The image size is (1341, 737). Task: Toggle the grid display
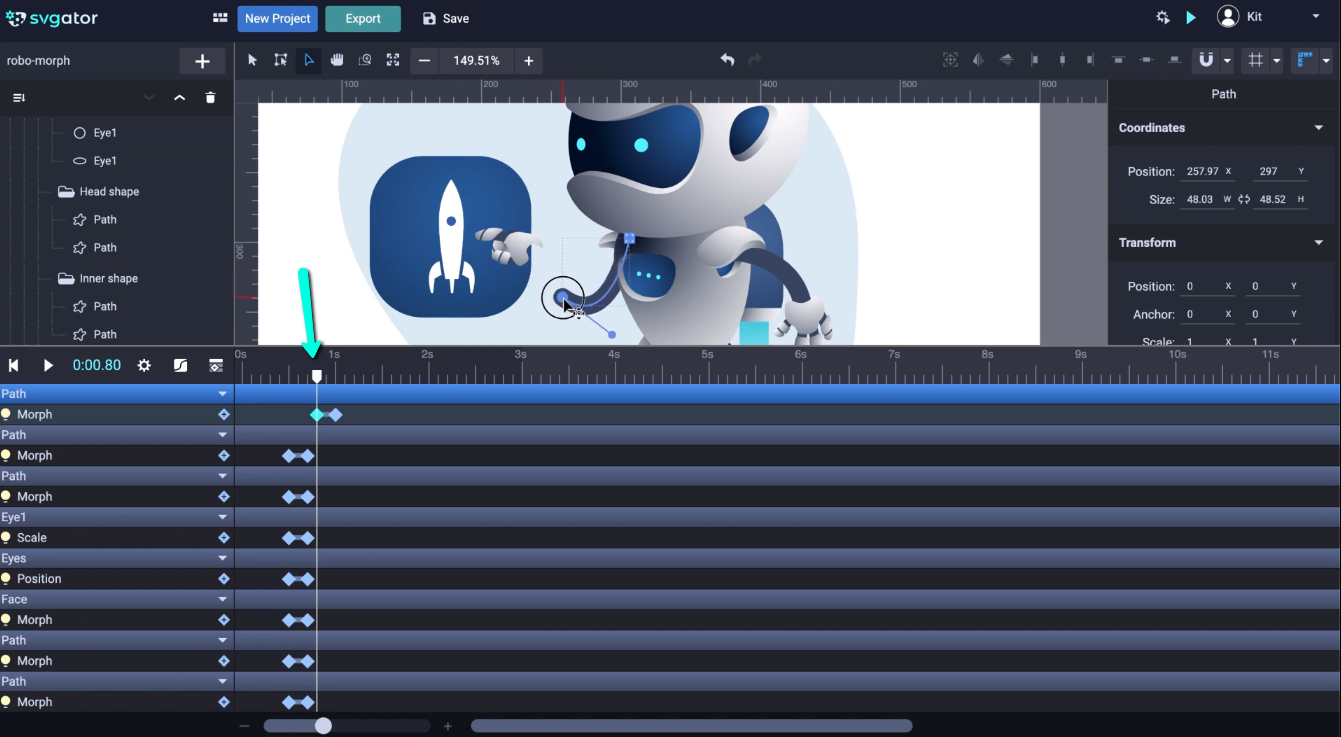[1255, 60]
